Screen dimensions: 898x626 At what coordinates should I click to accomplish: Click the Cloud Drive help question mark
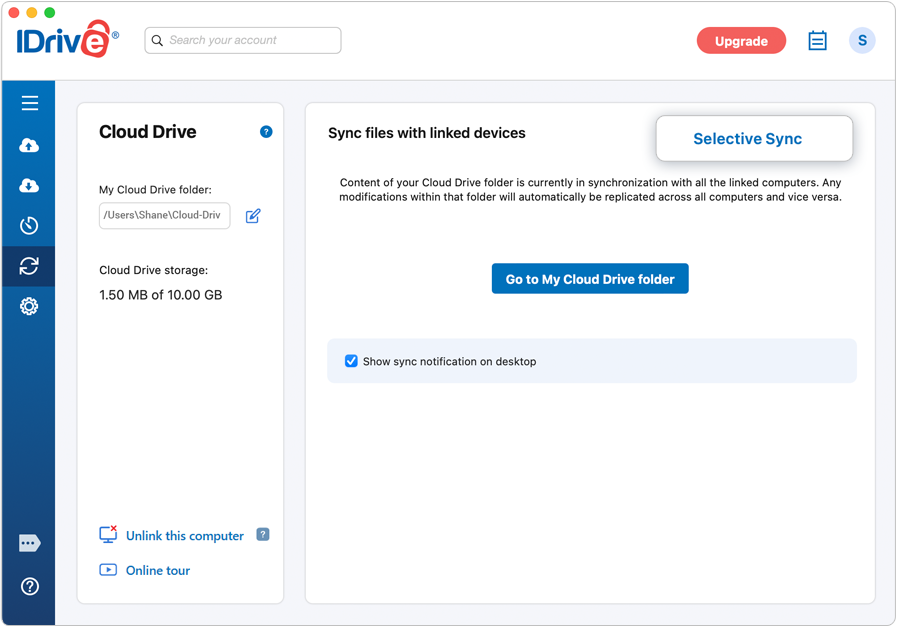[x=266, y=132]
